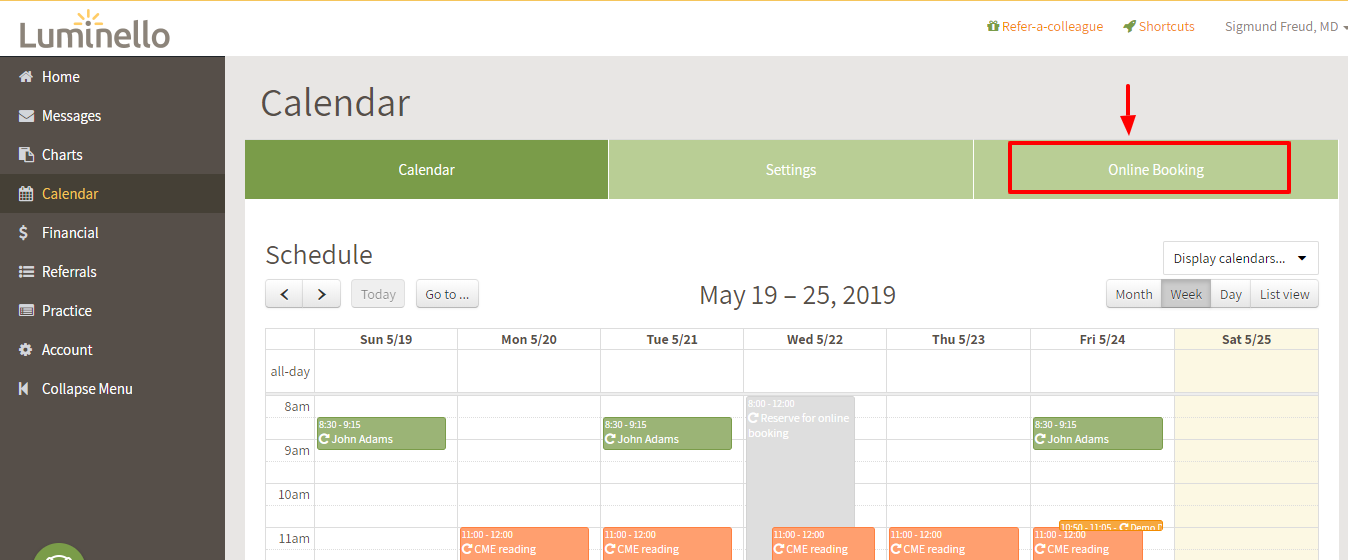Open the 10:50 - 11:05 event on Friday
The width and height of the screenshot is (1348, 560).
[x=1111, y=526]
